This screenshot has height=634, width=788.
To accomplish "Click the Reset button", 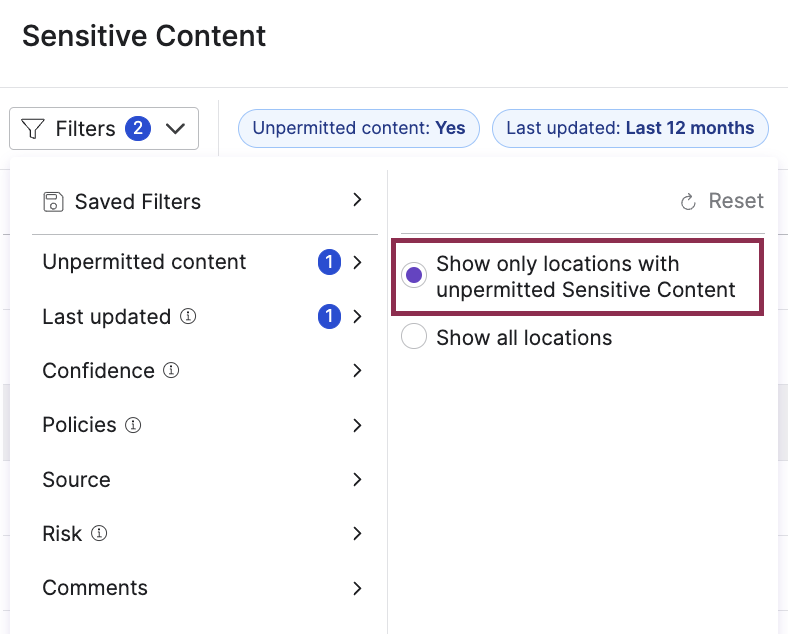I will pyautogui.click(x=722, y=201).
